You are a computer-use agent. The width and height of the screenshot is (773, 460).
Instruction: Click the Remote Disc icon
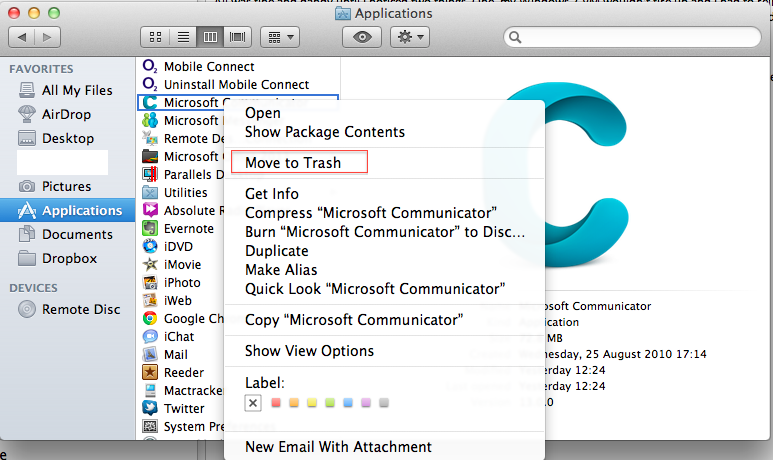[x=27, y=309]
